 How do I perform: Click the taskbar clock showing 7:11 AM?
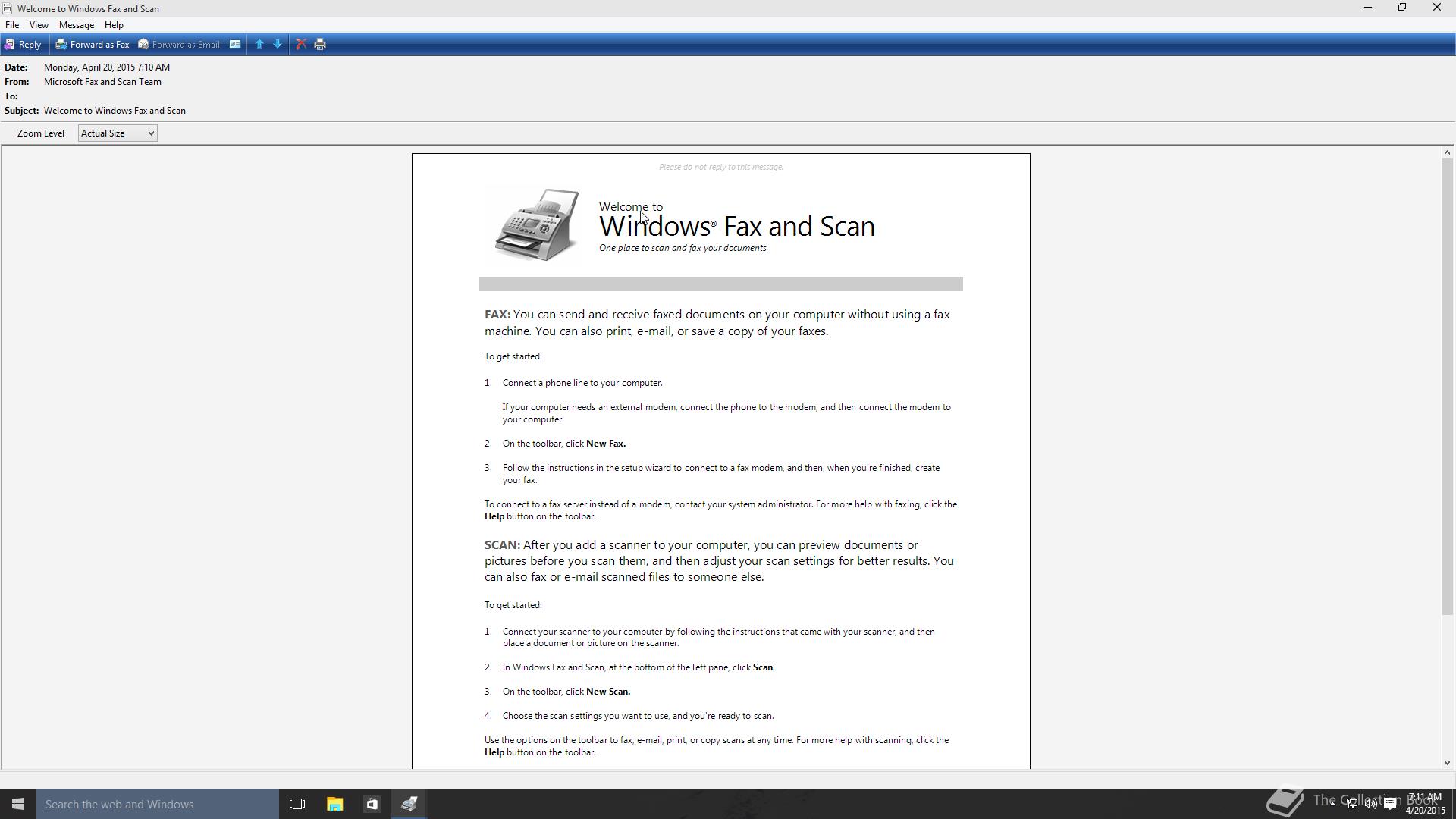1425,804
